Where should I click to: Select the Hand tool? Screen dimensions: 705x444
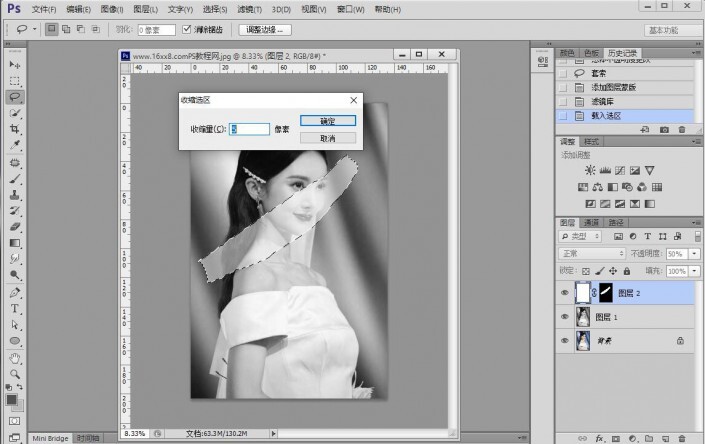pyautogui.click(x=15, y=357)
